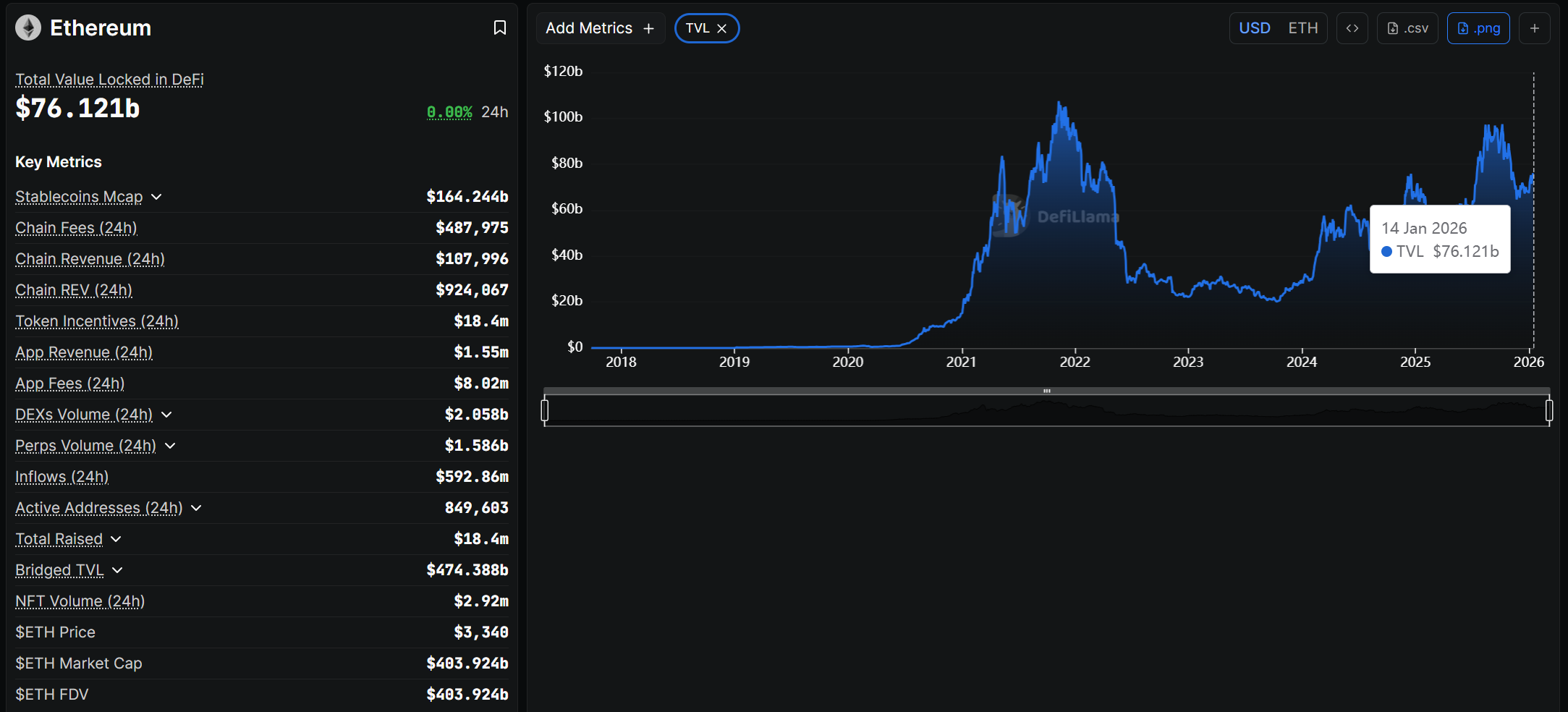Expand Active Addresses (24h) chevron
1568x712 pixels.
pyautogui.click(x=196, y=508)
